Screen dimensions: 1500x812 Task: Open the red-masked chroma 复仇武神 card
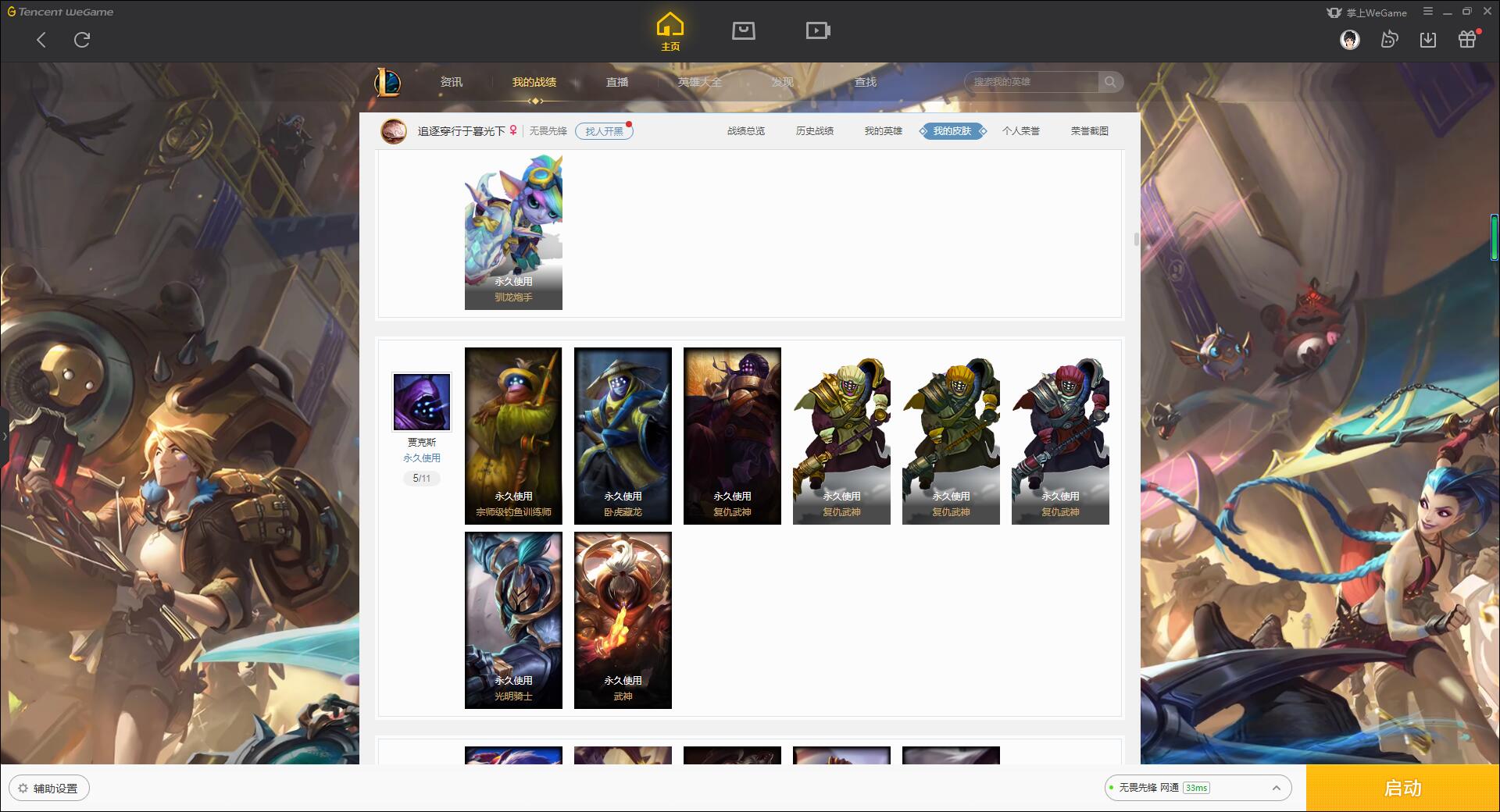1060,436
